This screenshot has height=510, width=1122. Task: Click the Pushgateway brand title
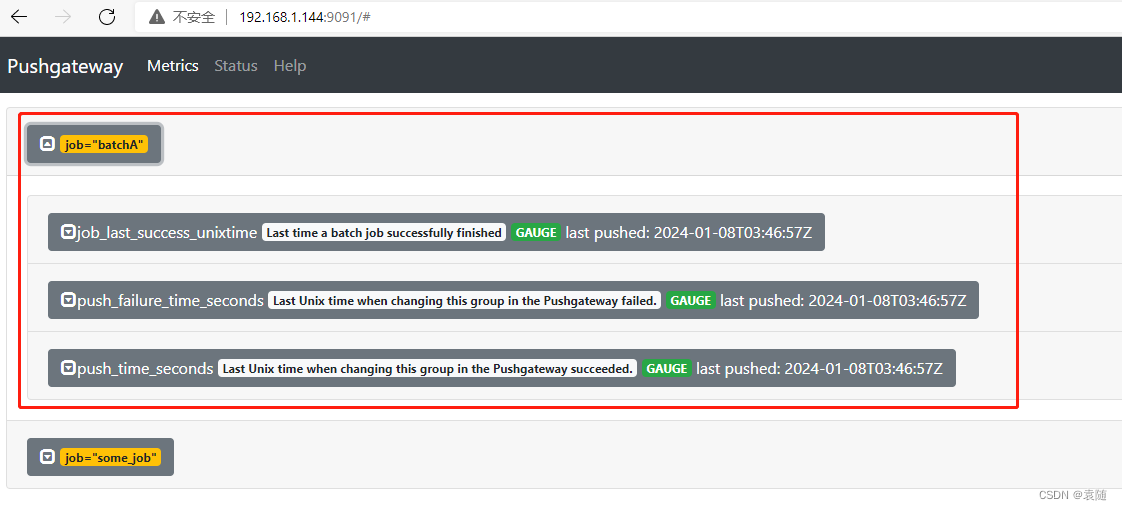pos(65,67)
